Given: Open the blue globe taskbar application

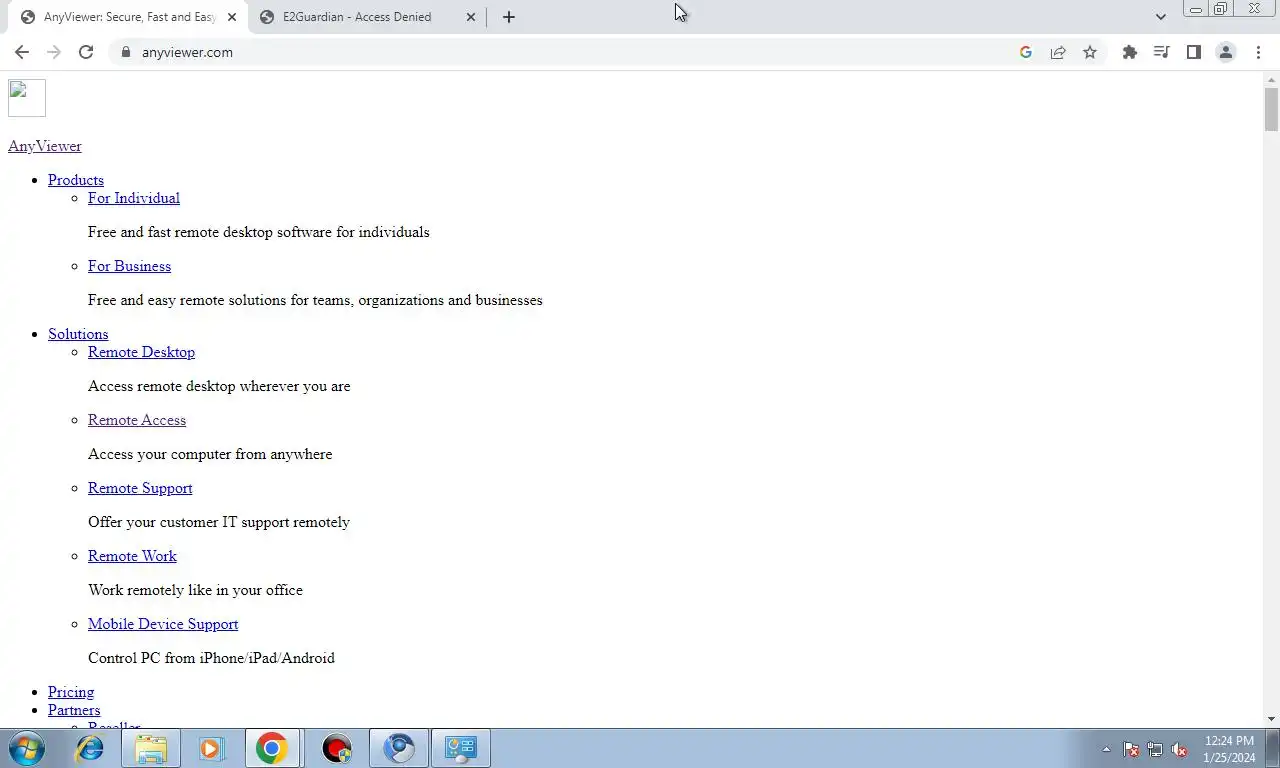Looking at the screenshot, I should (399, 748).
